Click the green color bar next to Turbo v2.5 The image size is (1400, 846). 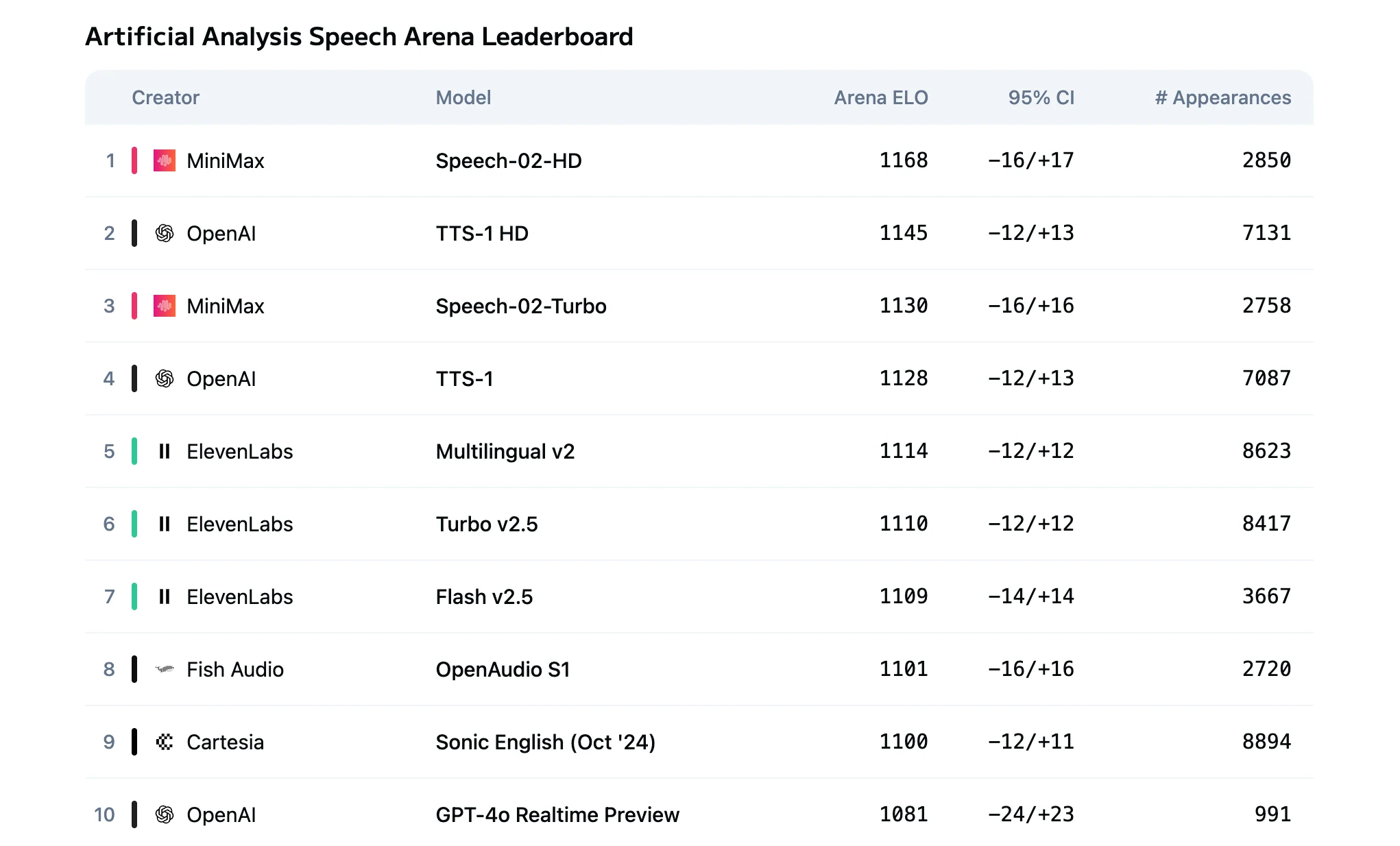pos(134,524)
